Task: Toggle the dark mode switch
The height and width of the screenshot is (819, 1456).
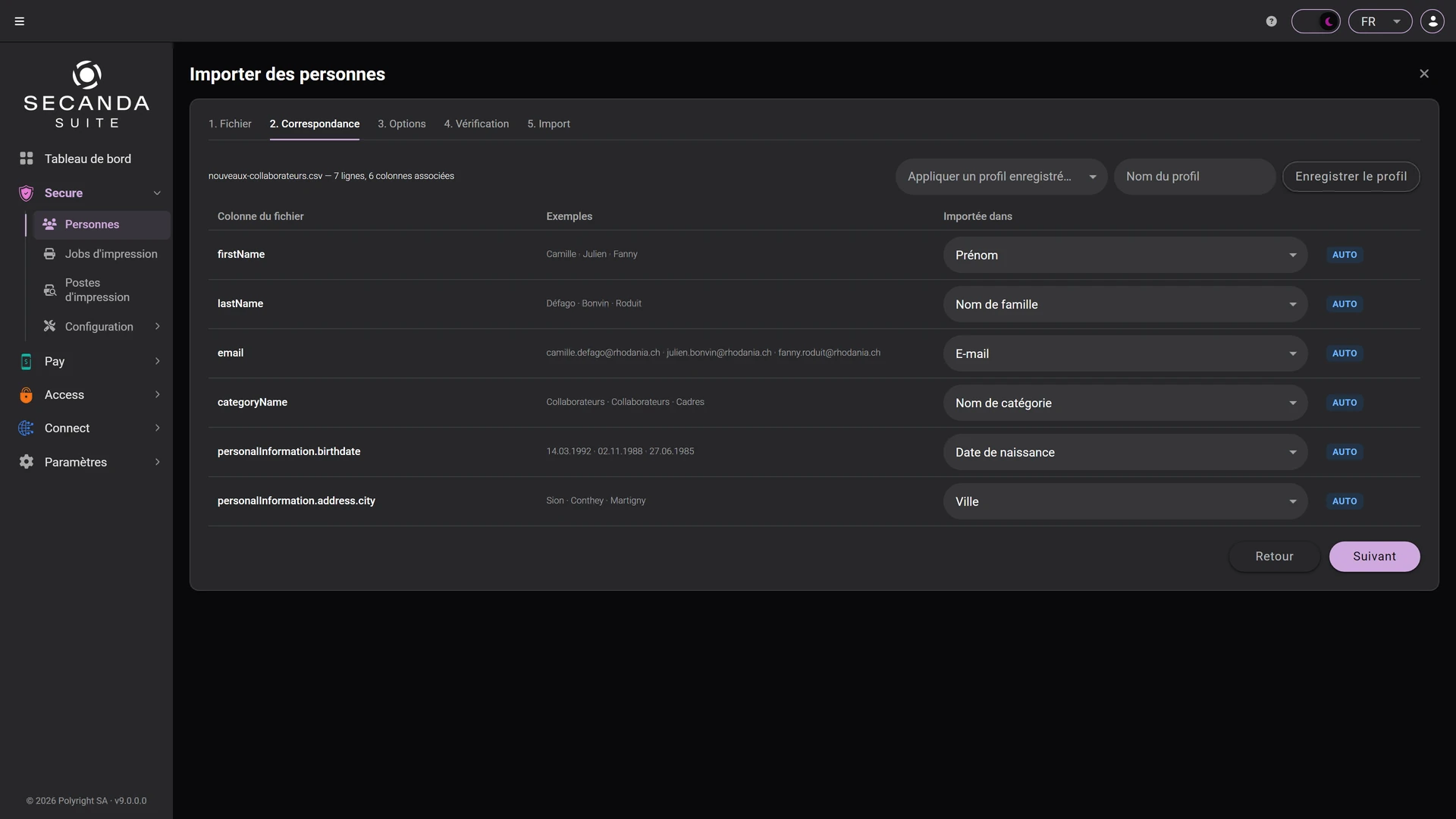Action: (1316, 21)
